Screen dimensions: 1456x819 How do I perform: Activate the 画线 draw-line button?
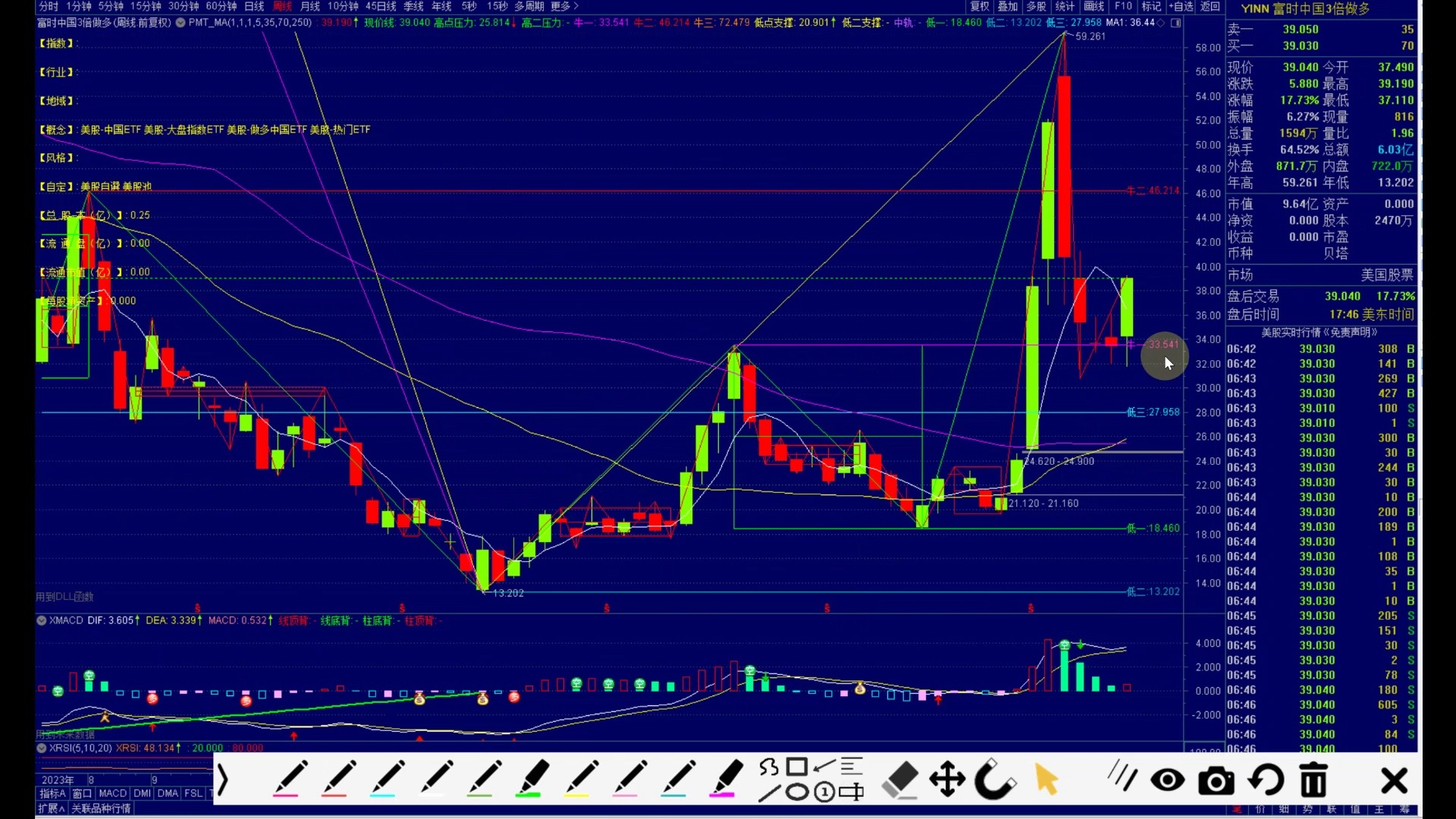click(x=1094, y=6)
